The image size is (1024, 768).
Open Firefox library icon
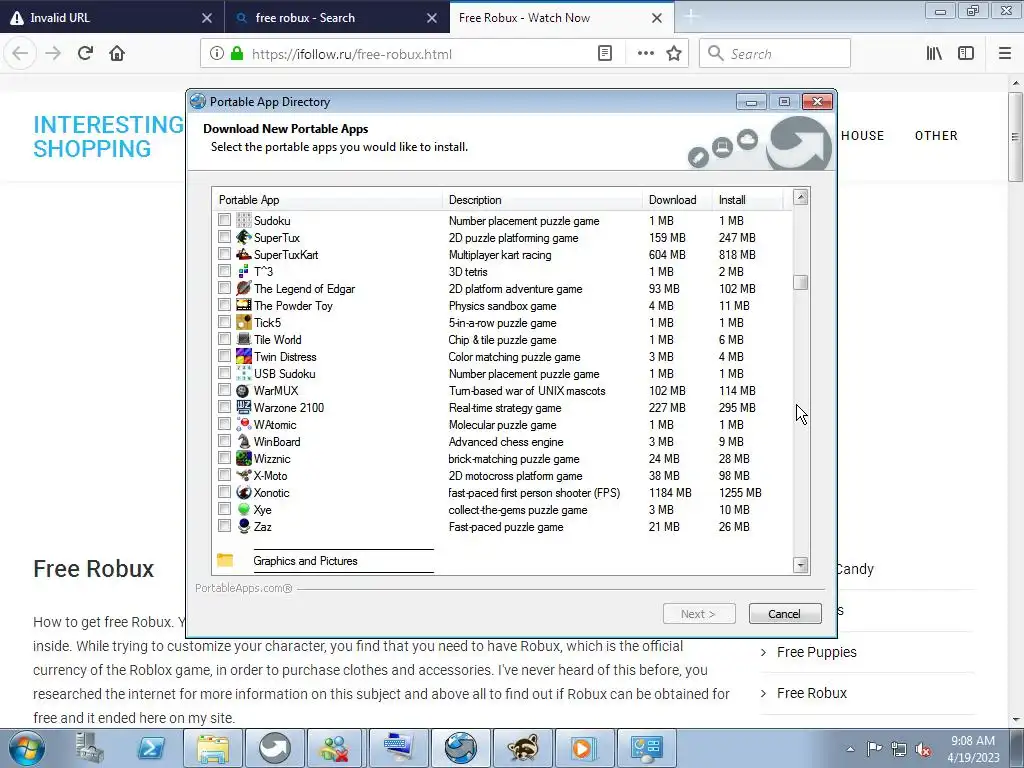(x=934, y=54)
